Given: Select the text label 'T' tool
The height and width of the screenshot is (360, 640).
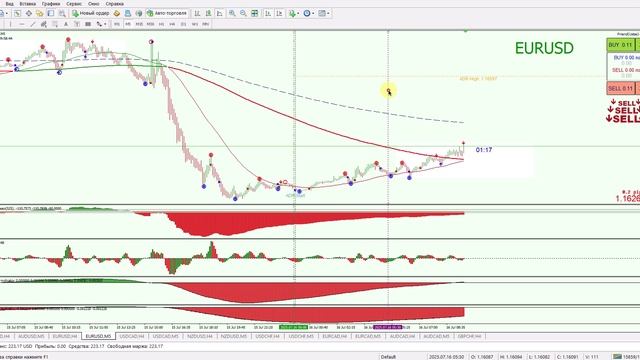Looking at the screenshot, I should coord(77,24).
